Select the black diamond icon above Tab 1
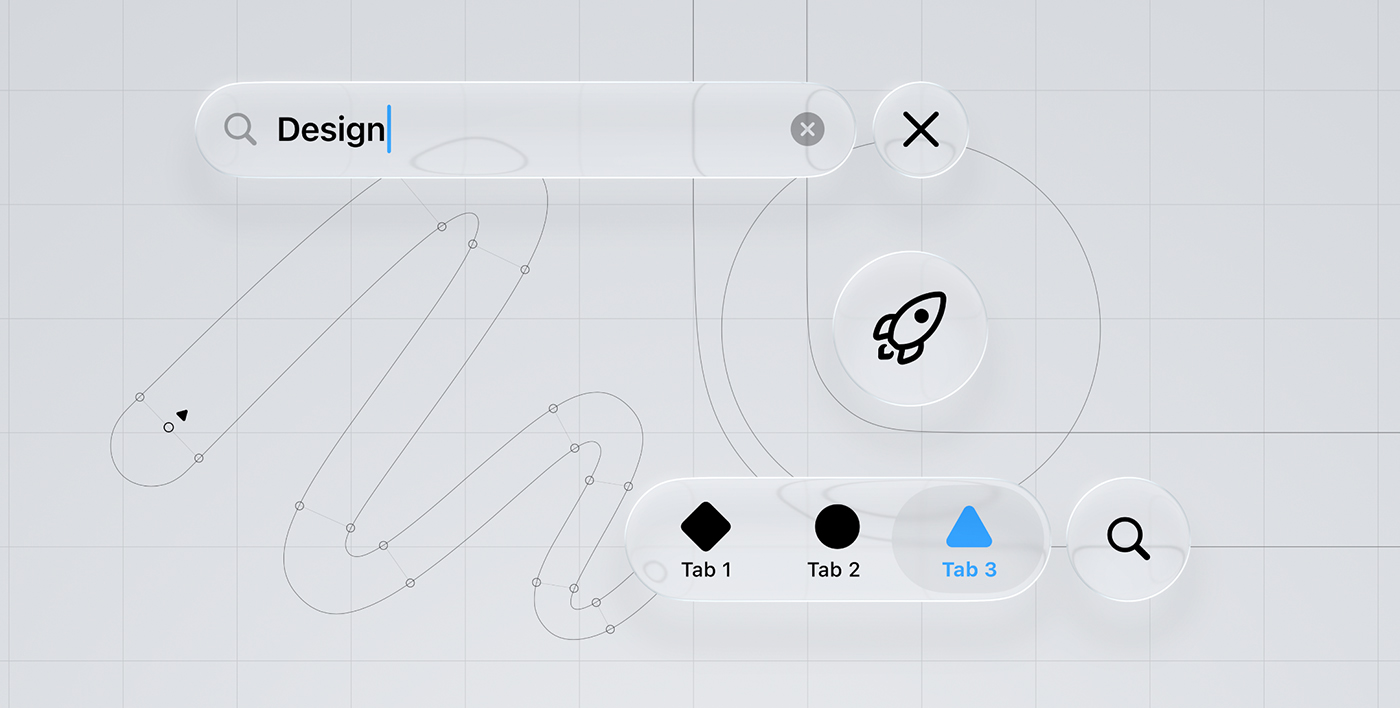This screenshot has height=708, width=1400. point(706,526)
